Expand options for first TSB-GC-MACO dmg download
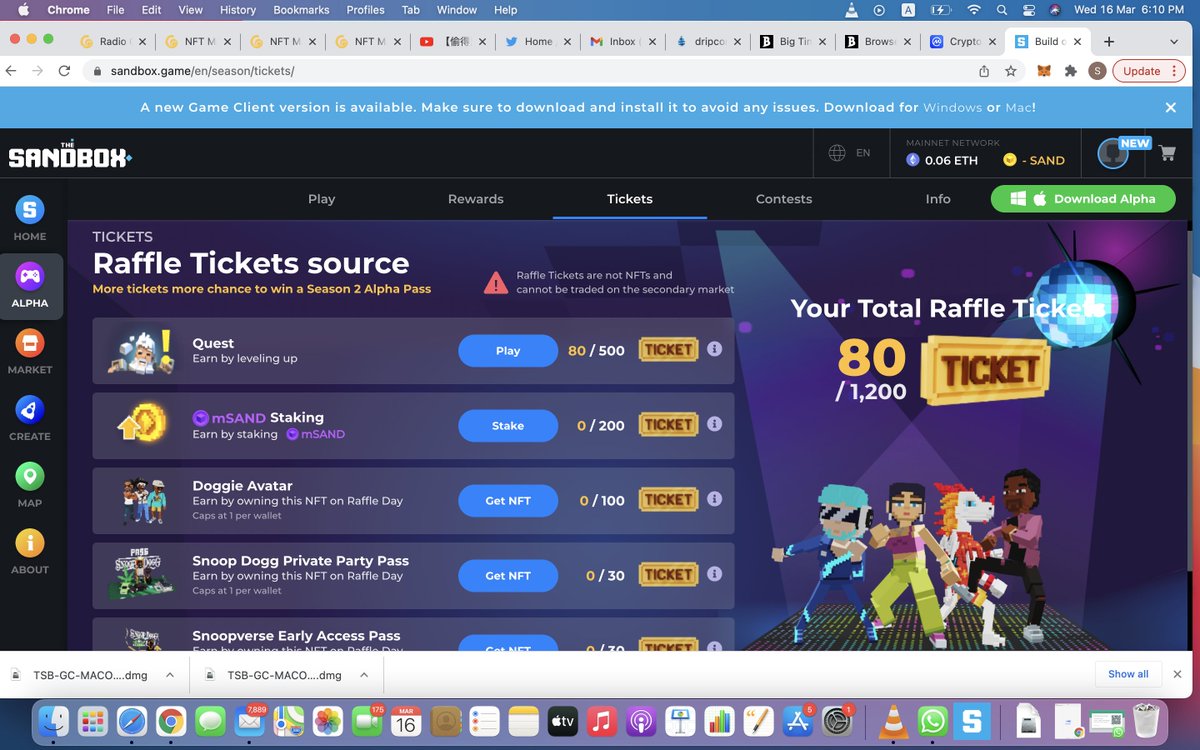This screenshot has width=1200, height=750. point(170,675)
